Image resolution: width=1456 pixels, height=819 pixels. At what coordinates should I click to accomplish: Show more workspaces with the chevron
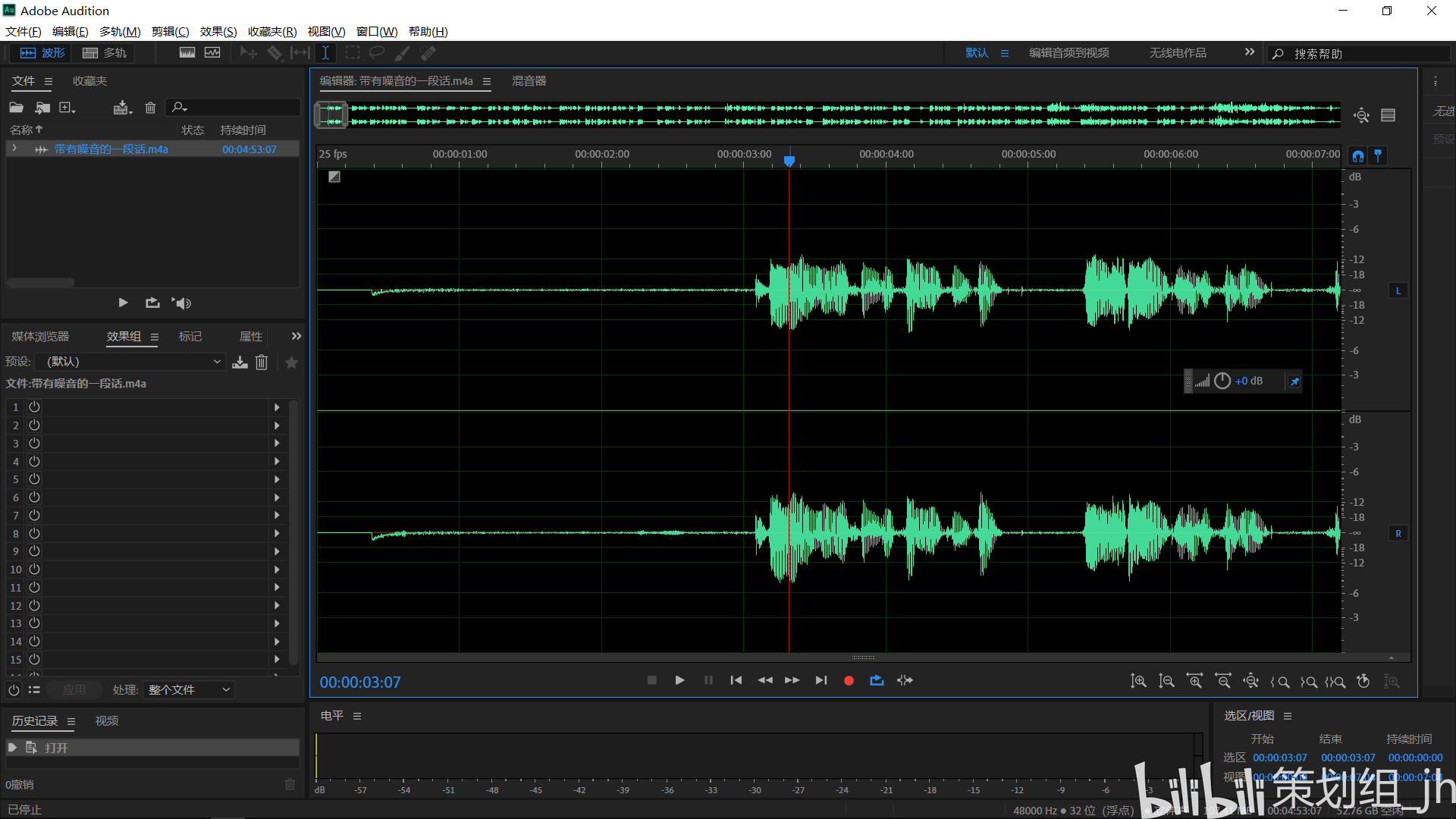tap(1250, 52)
